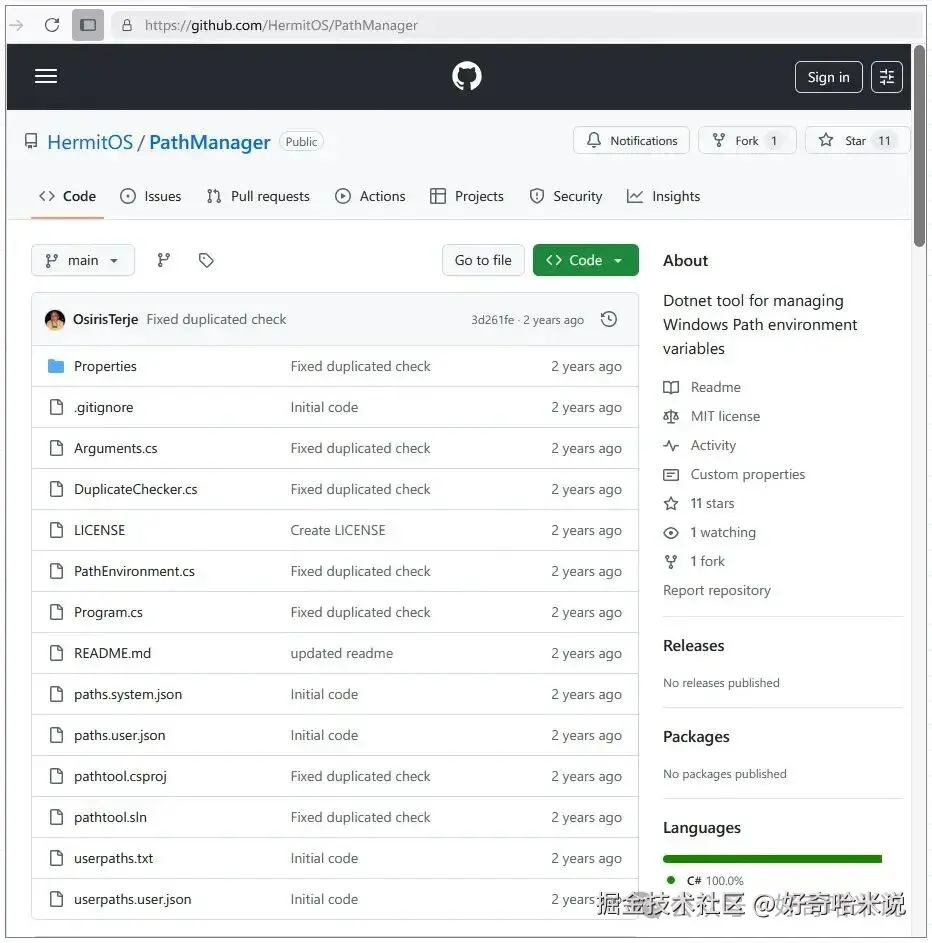This screenshot has height=943, width=932.
Task: Click the book icon beside Readme
Action: click(x=671, y=387)
